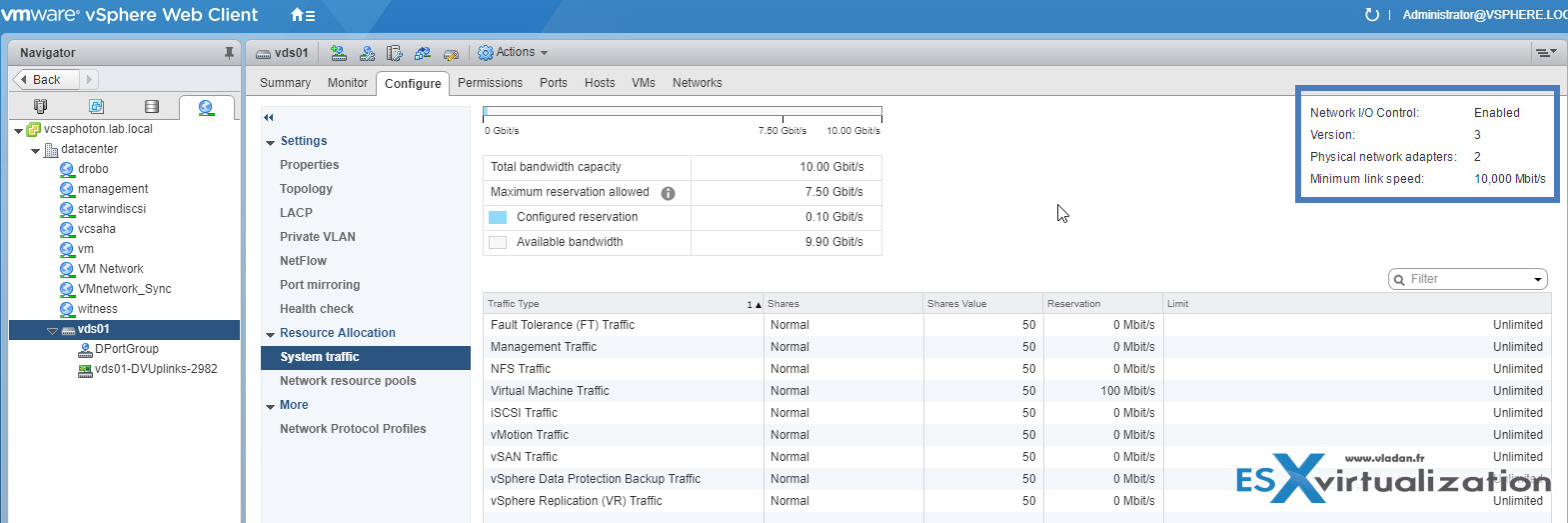This screenshot has height=523, width=1568.
Task: Click the datacenter building icon
Action: 51,149
